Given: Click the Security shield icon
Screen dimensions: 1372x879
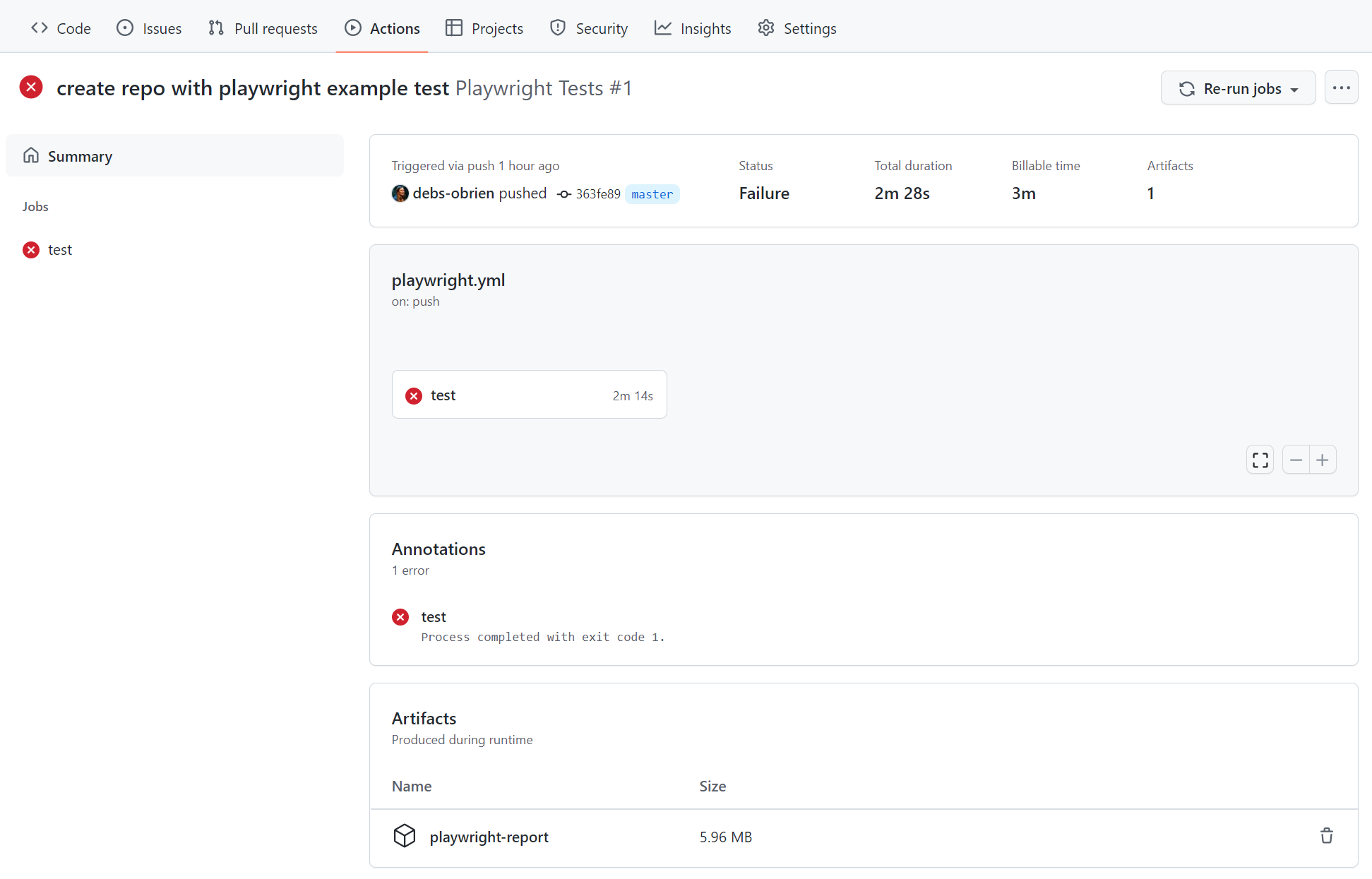Looking at the screenshot, I should tap(558, 28).
